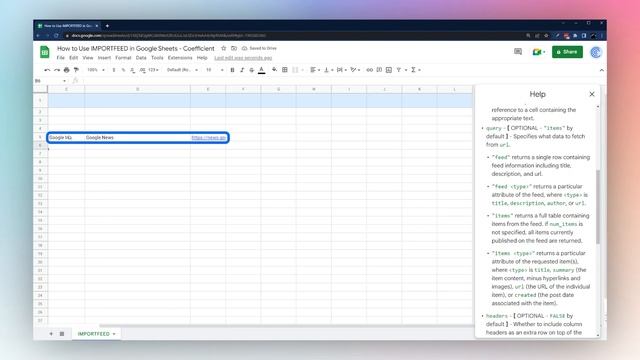Open text wrapping options
The height and width of the screenshot is (360, 640).
(x=342, y=70)
